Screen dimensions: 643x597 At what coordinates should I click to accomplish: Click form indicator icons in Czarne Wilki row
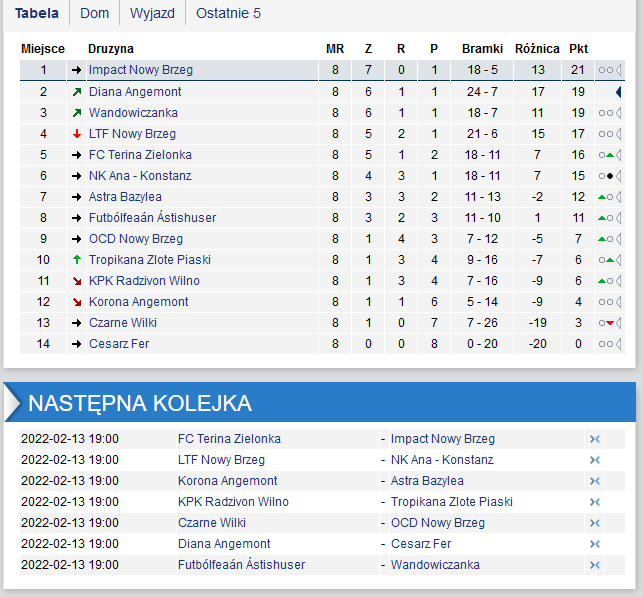[606, 323]
